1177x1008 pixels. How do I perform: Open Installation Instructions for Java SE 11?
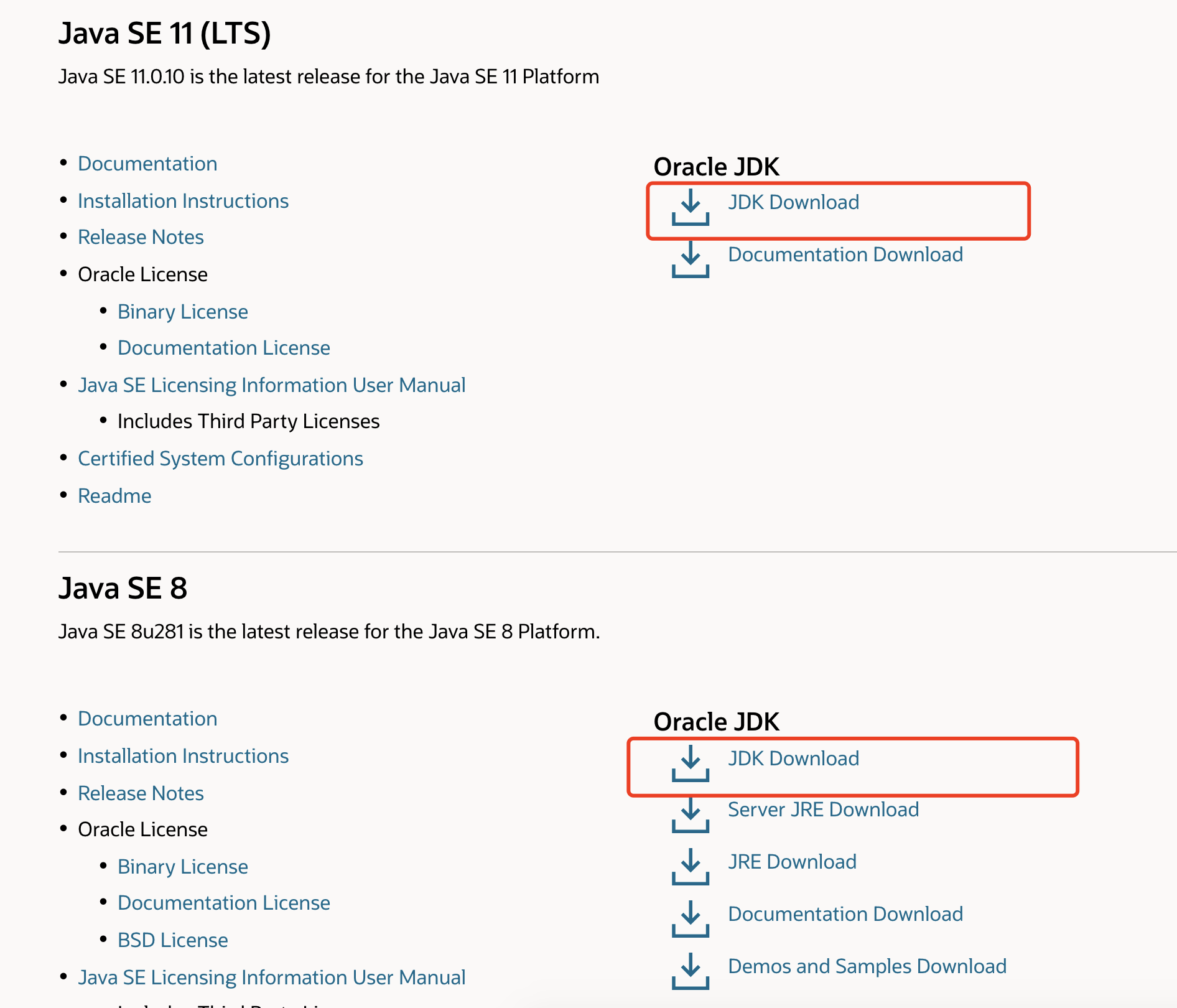coord(183,201)
